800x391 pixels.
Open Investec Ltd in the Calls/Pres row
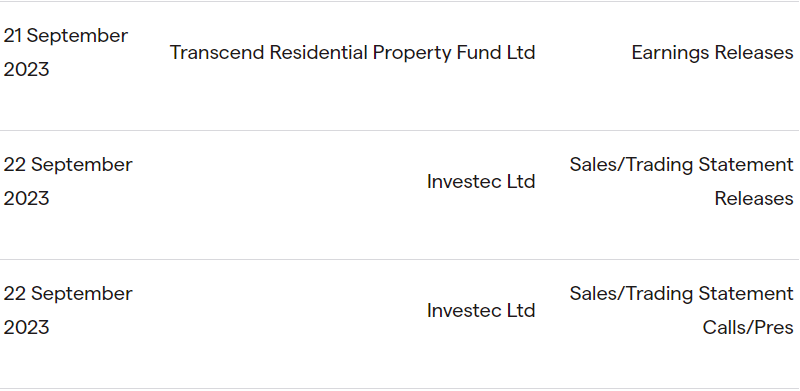coord(481,310)
